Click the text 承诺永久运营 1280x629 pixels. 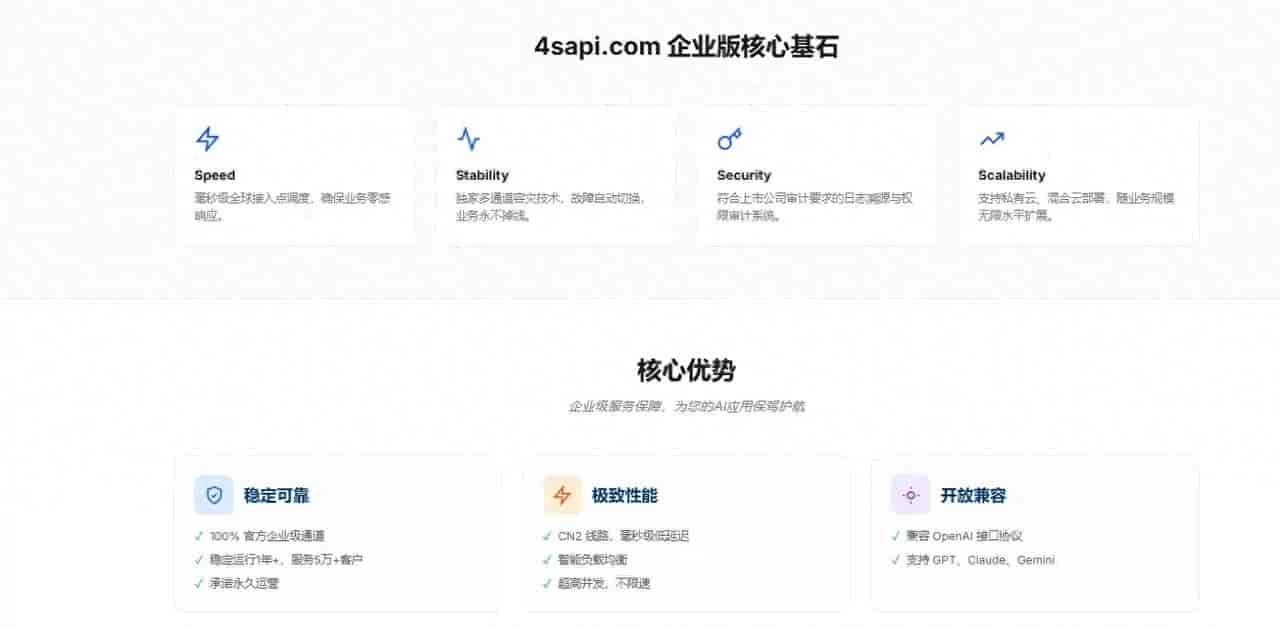point(244,583)
